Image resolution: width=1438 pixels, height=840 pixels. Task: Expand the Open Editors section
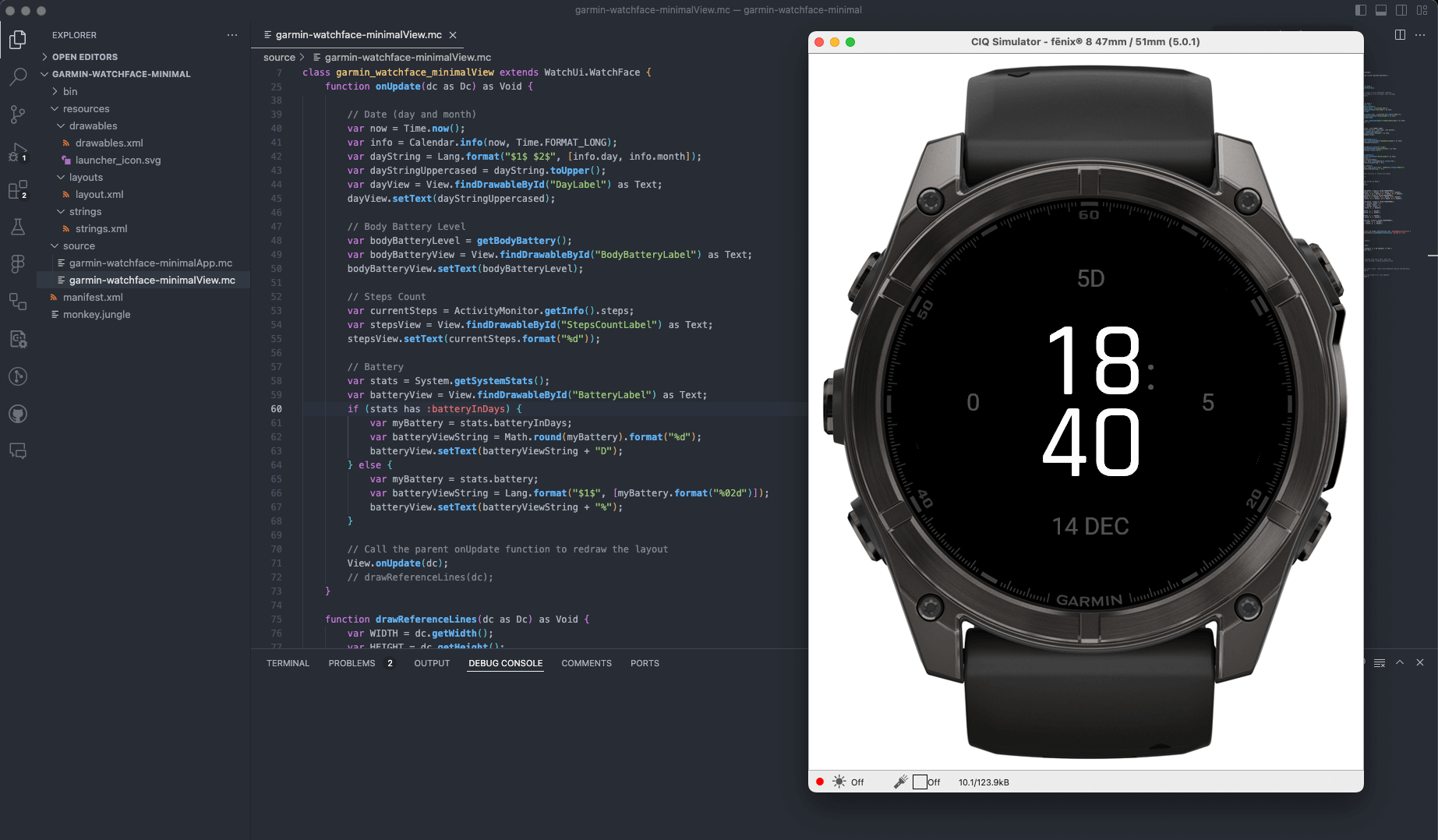(x=84, y=57)
